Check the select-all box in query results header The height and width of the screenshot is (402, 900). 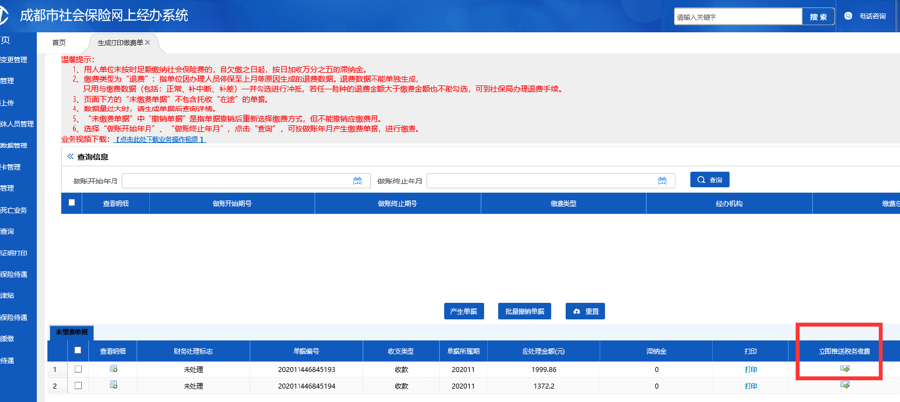71,203
